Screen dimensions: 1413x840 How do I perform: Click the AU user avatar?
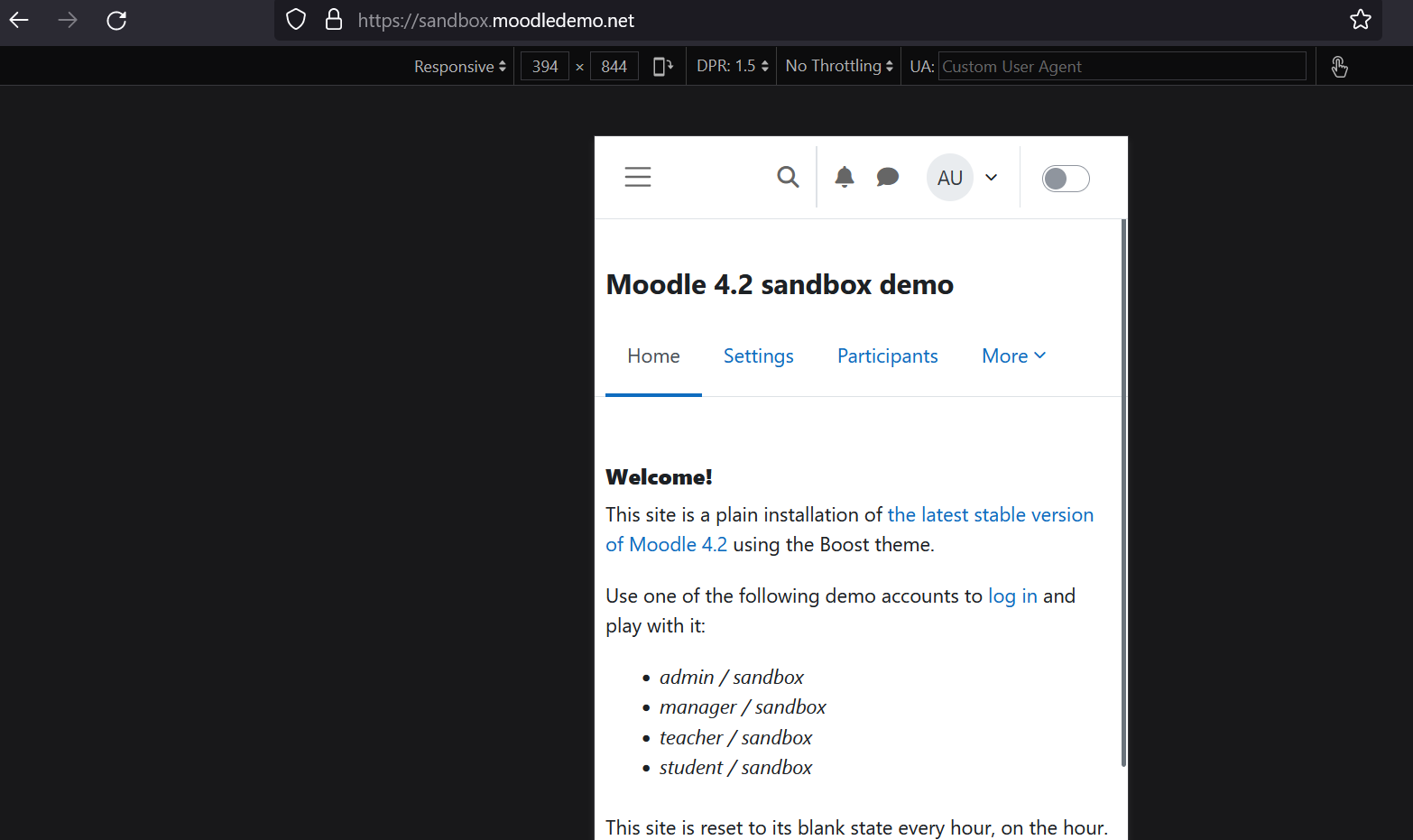click(x=950, y=178)
